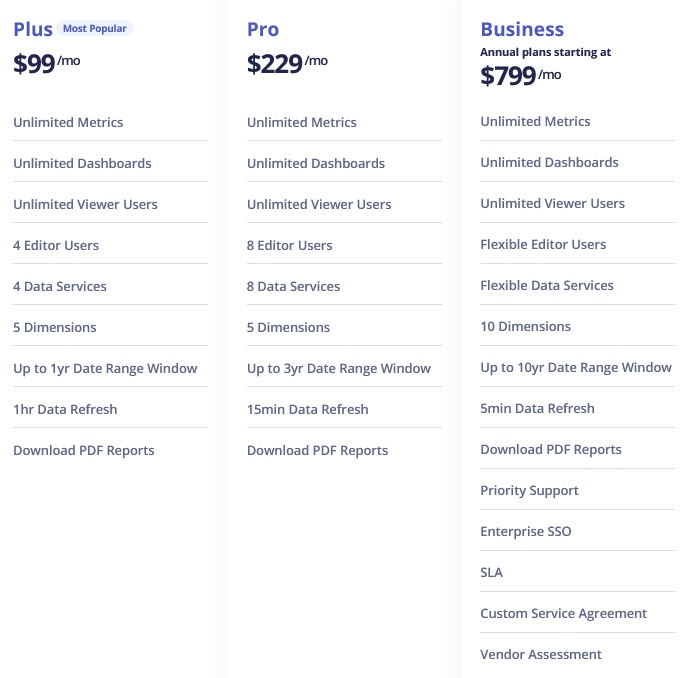Select the Most Popular badge
Screen dimensions: 684x678
(95, 29)
